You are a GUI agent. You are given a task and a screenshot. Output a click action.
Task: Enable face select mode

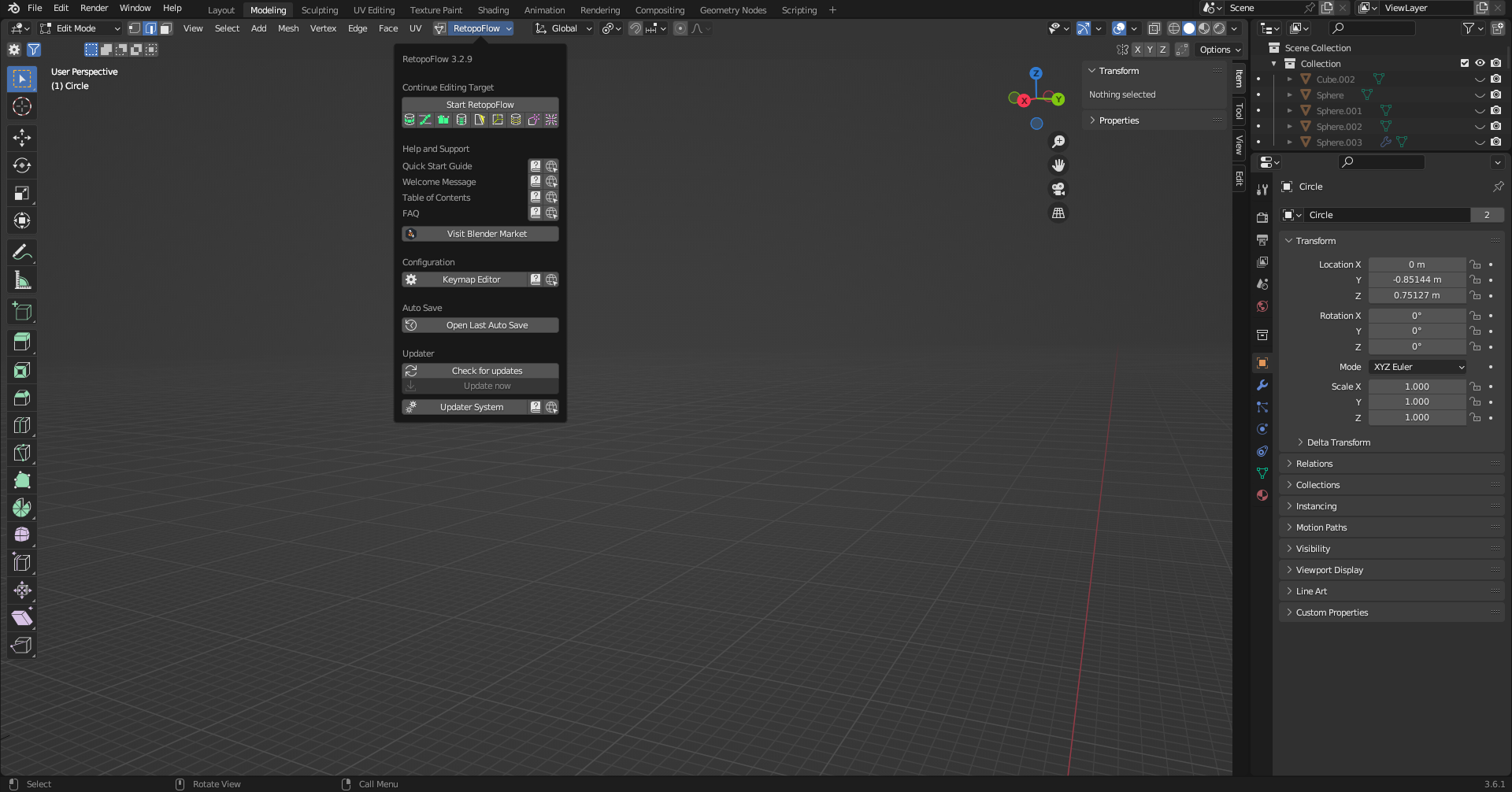[166, 28]
